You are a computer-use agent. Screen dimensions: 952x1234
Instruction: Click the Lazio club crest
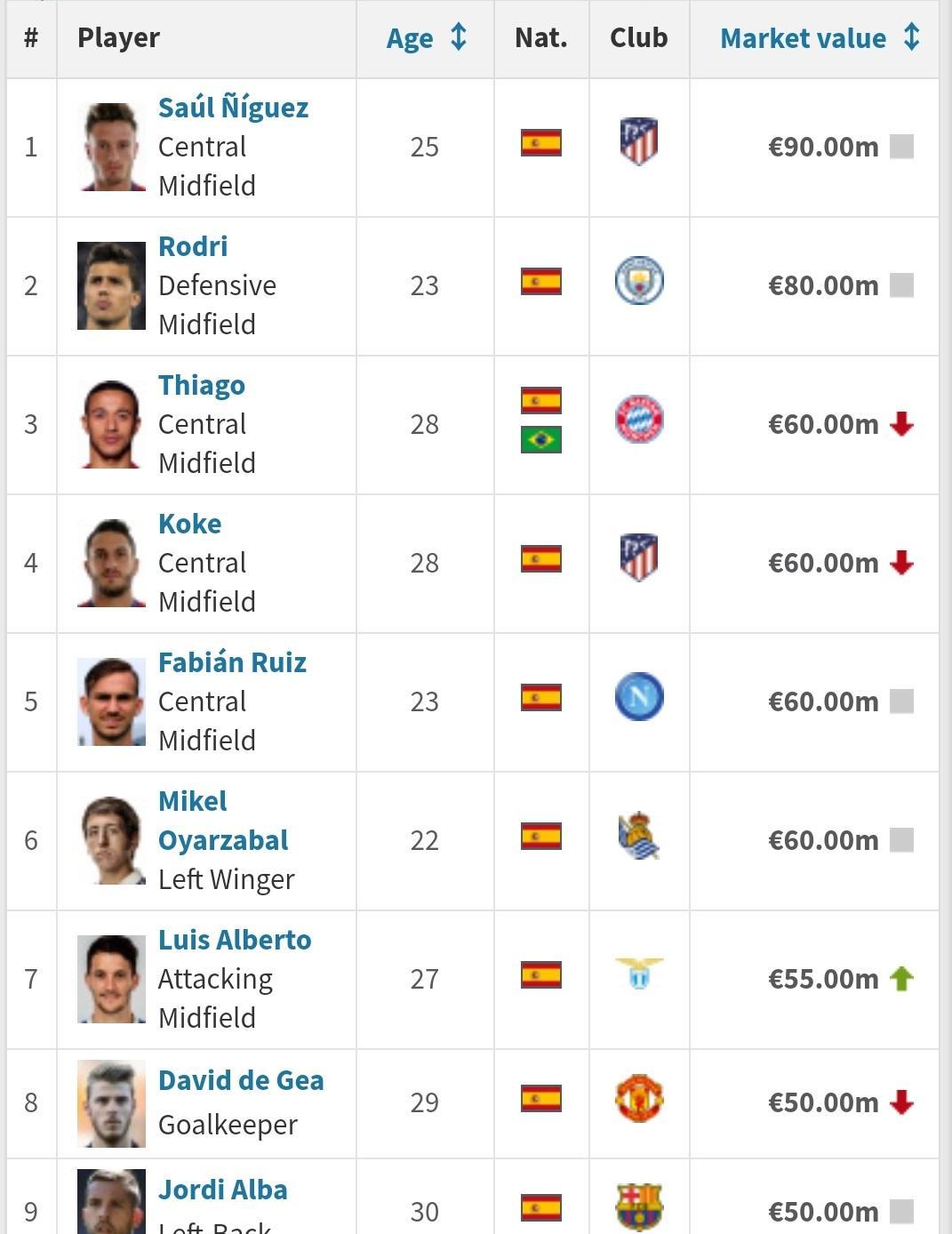(x=639, y=973)
